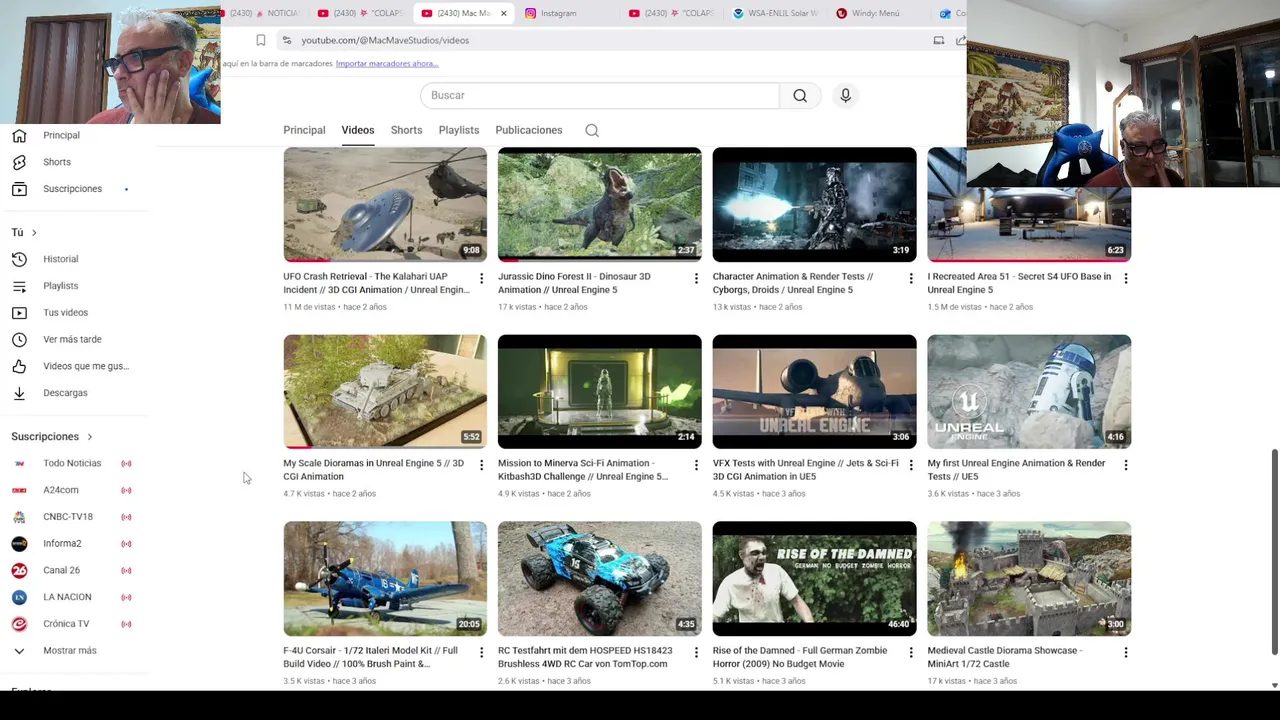Image resolution: width=1280 pixels, height=720 pixels.
Task: Open the Principal home icon in sidebar
Action: (x=19, y=135)
